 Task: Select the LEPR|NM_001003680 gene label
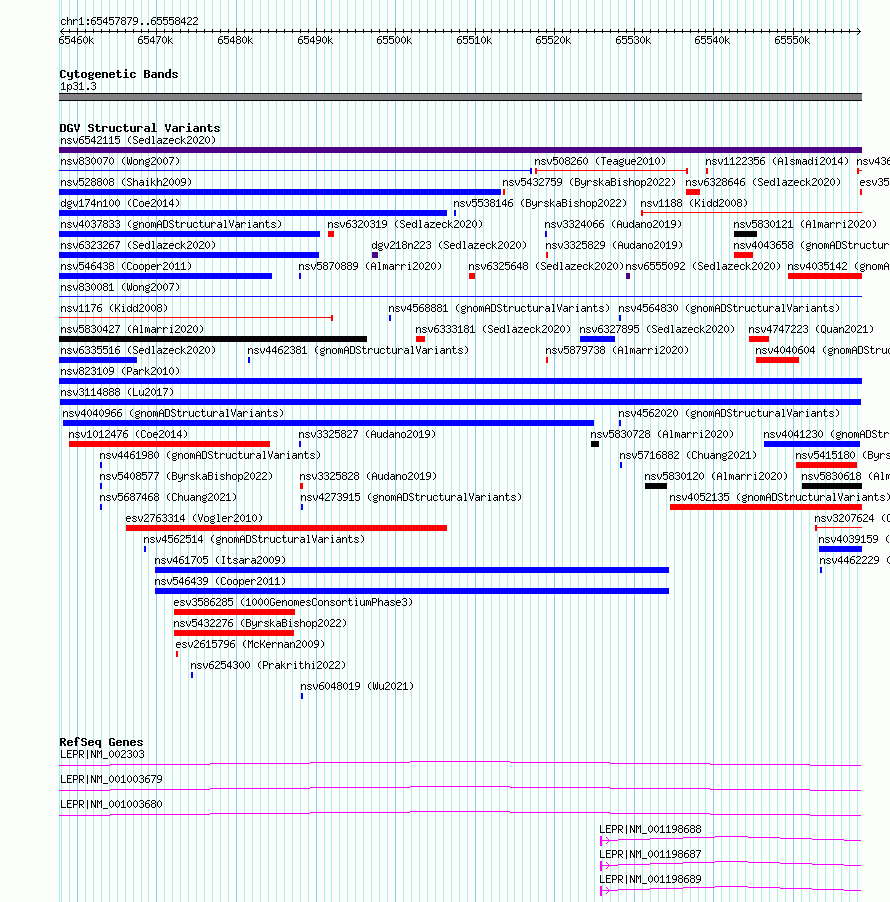pos(111,804)
